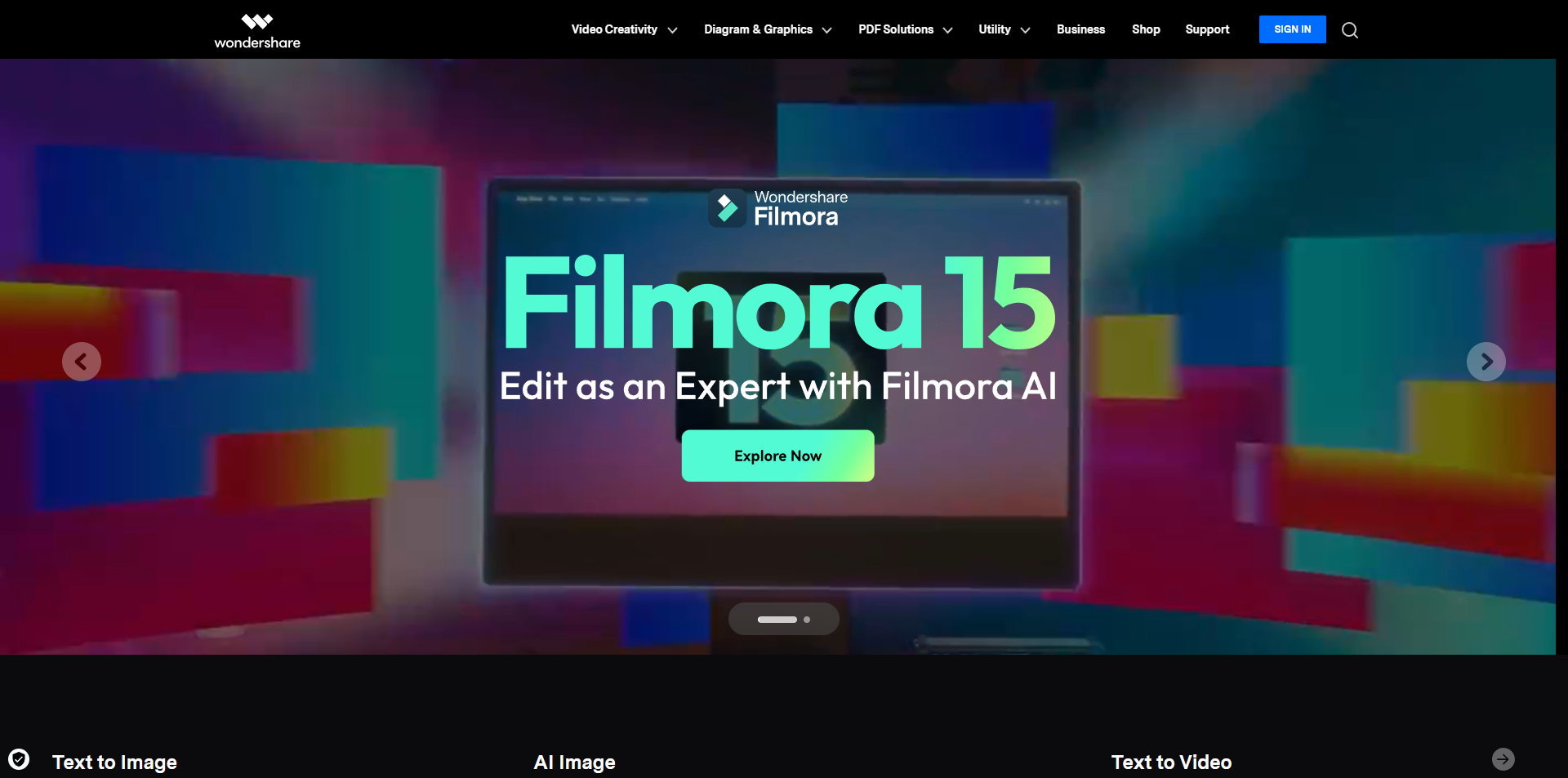This screenshot has width=1568, height=778.
Task: Open search with the magnifier icon
Action: point(1350,30)
